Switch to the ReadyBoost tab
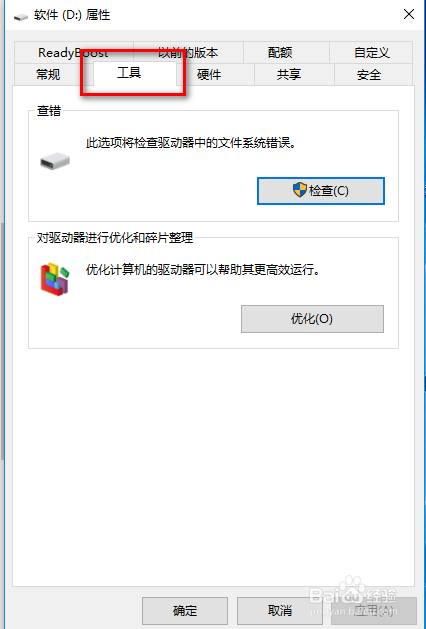Image resolution: width=426 pixels, height=629 pixels. [73, 53]
